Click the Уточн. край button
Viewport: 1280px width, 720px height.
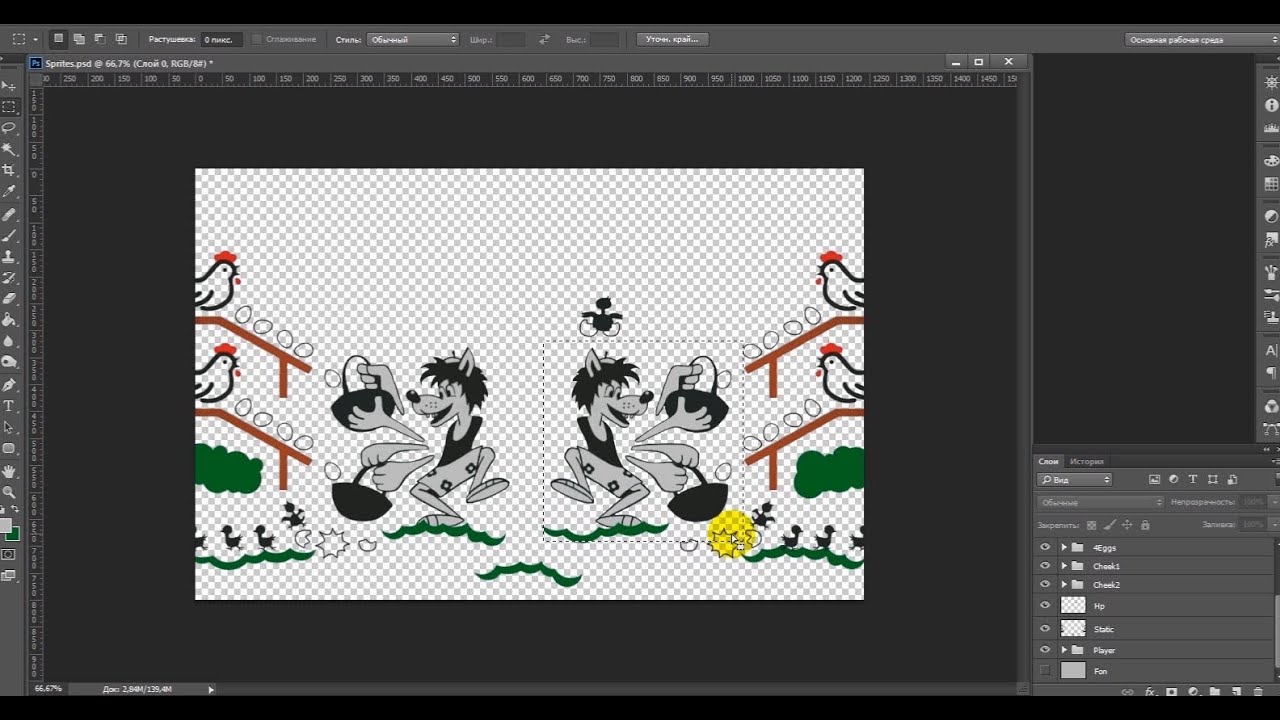pos(673,39)
